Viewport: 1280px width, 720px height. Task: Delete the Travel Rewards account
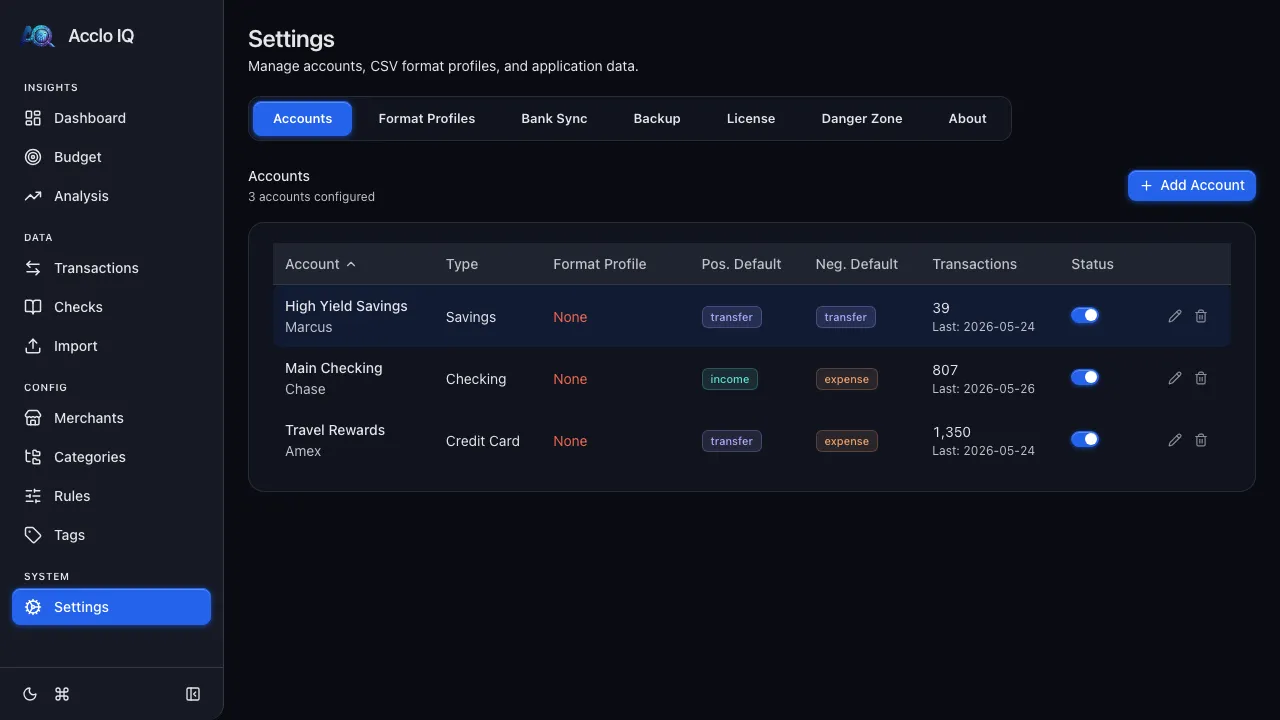(x=1201, y=440)
